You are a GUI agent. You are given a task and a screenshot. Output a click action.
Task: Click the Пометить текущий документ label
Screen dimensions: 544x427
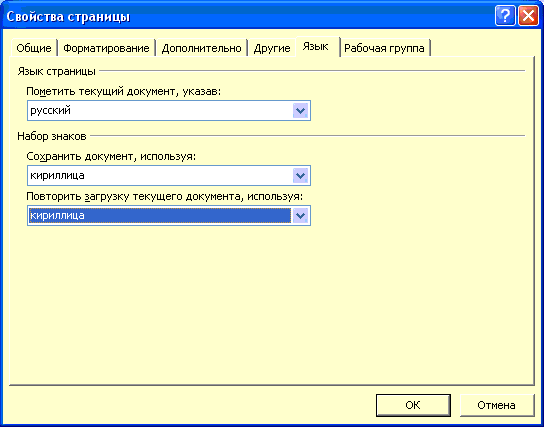124,91
